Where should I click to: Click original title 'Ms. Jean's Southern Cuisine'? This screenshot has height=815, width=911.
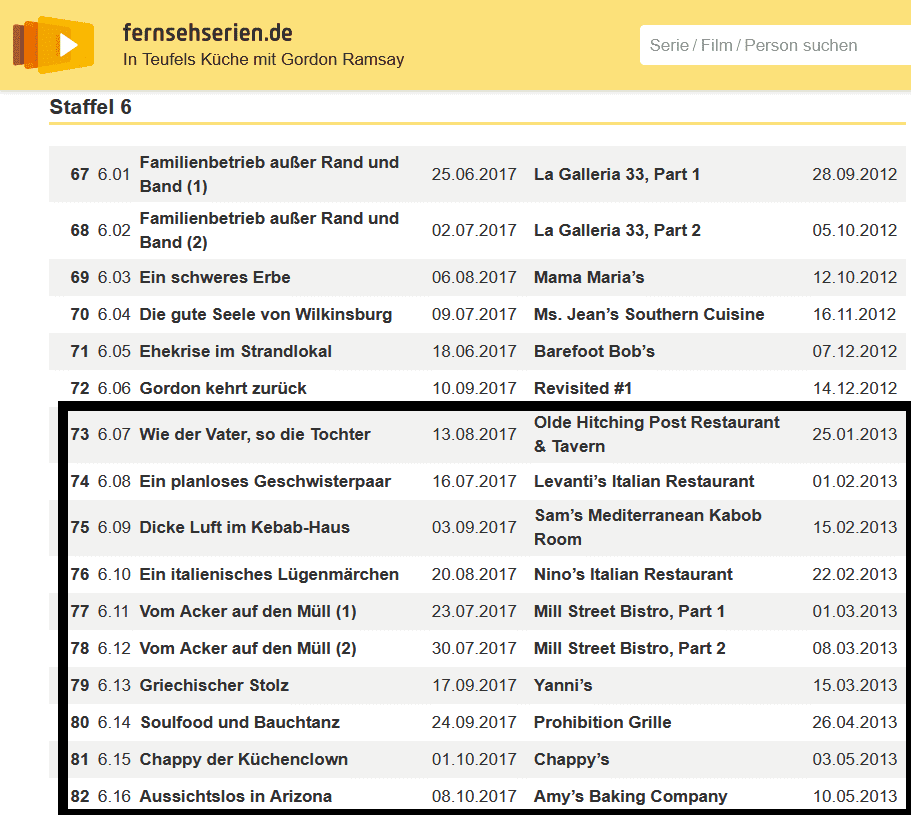649,314
